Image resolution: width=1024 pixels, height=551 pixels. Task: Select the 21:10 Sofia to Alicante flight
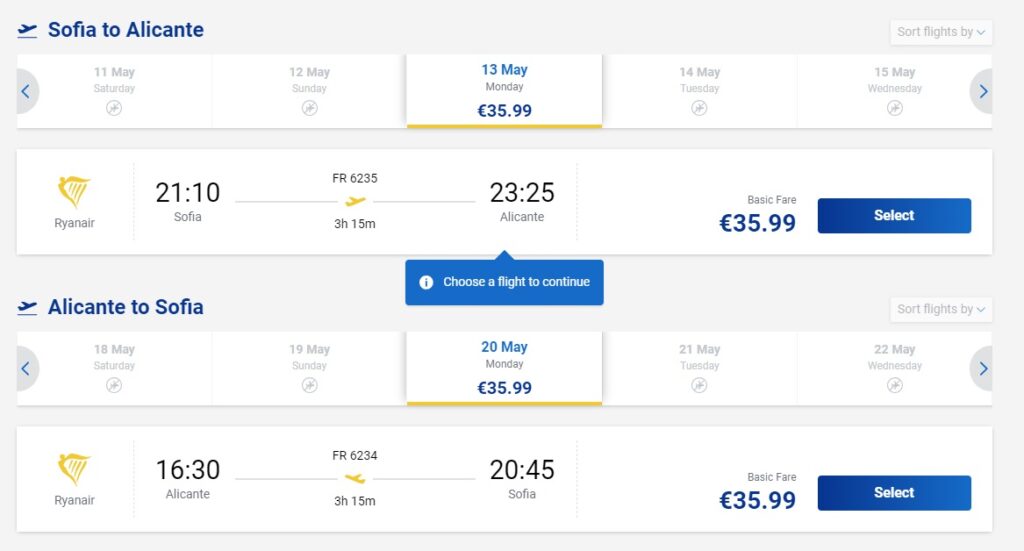point(894,215)
